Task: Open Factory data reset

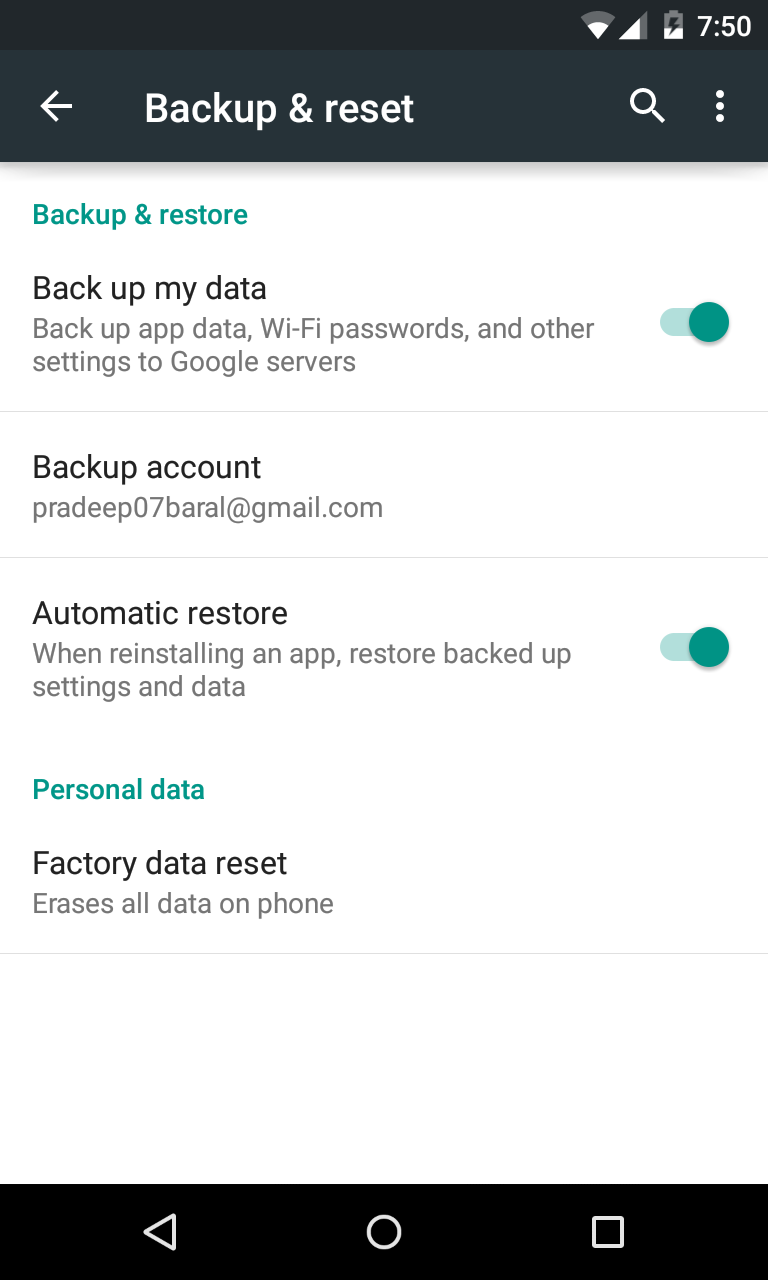Action: [384, 881]
